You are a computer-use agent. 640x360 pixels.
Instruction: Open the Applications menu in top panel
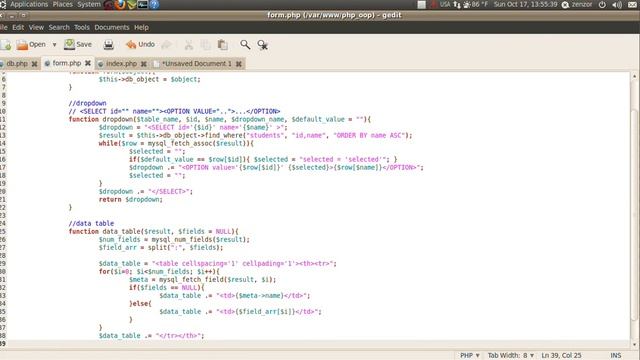tap(29, 4)
